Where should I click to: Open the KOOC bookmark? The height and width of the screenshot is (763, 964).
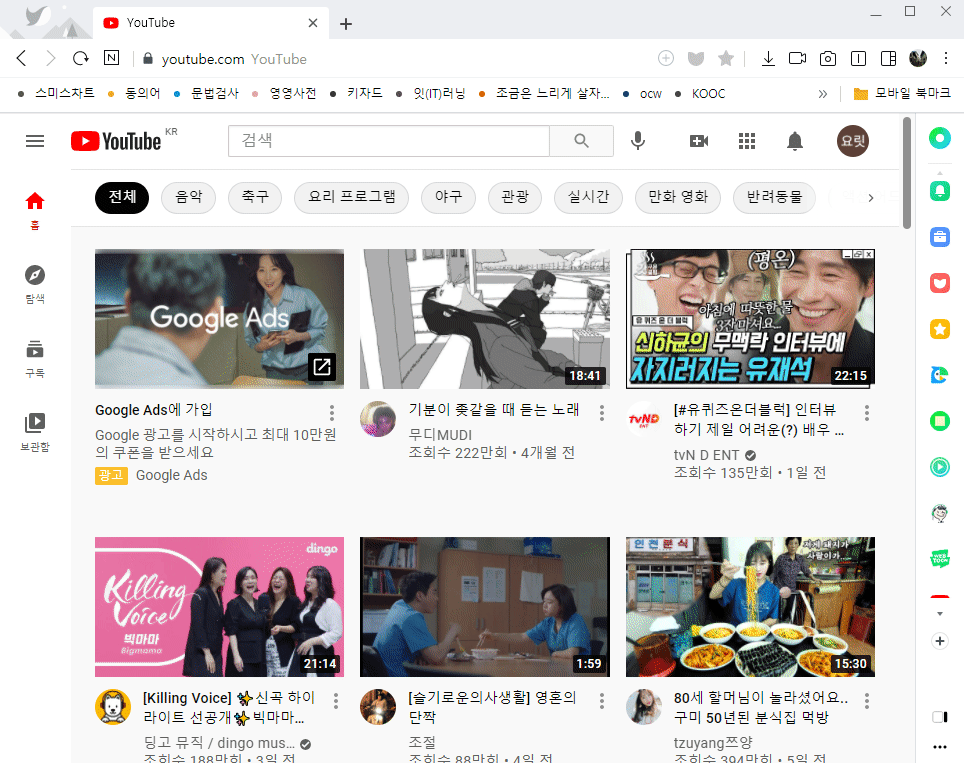click(701, 93)
